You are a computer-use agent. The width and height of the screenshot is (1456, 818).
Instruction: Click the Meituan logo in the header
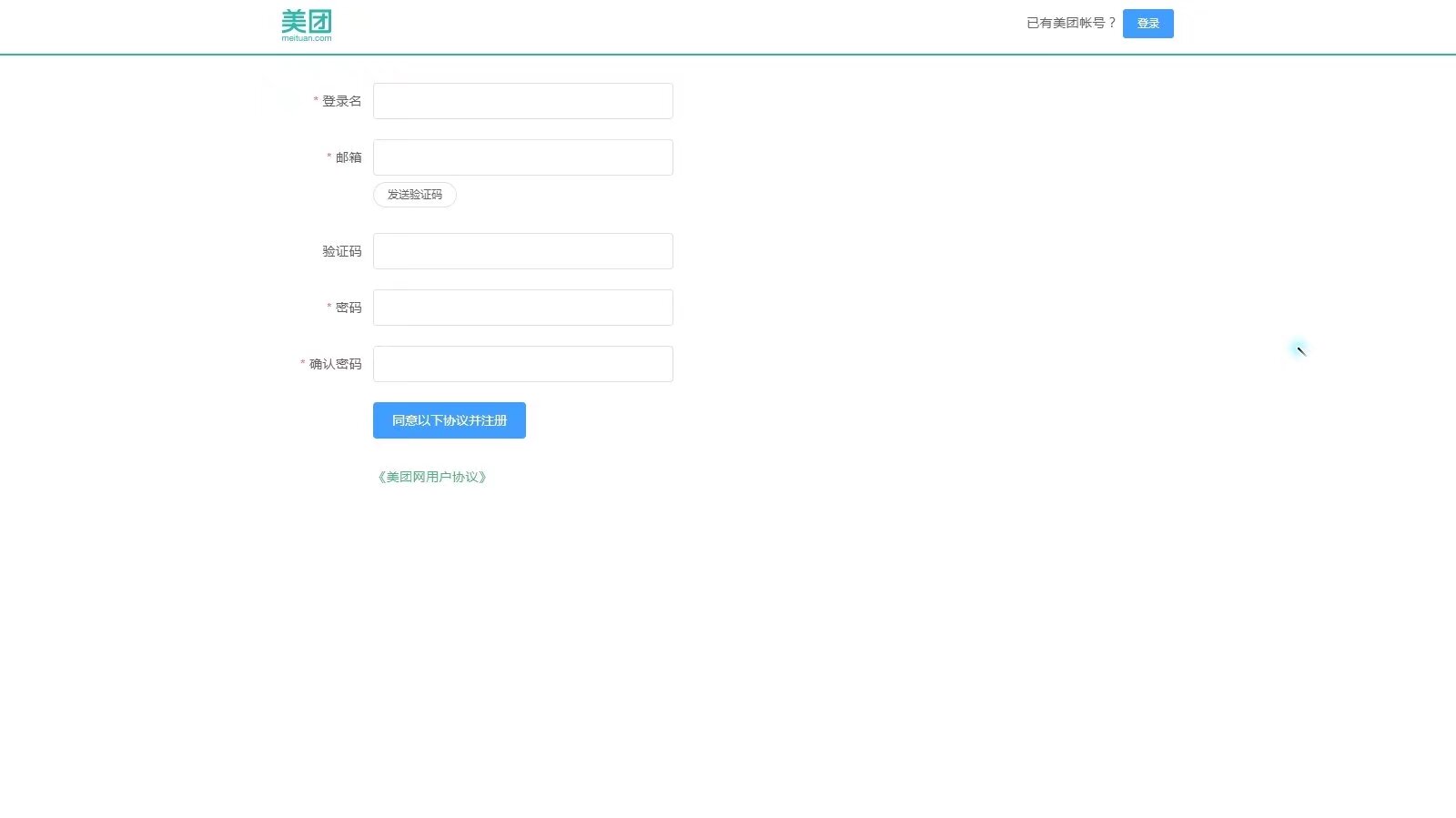click(307, 25)
